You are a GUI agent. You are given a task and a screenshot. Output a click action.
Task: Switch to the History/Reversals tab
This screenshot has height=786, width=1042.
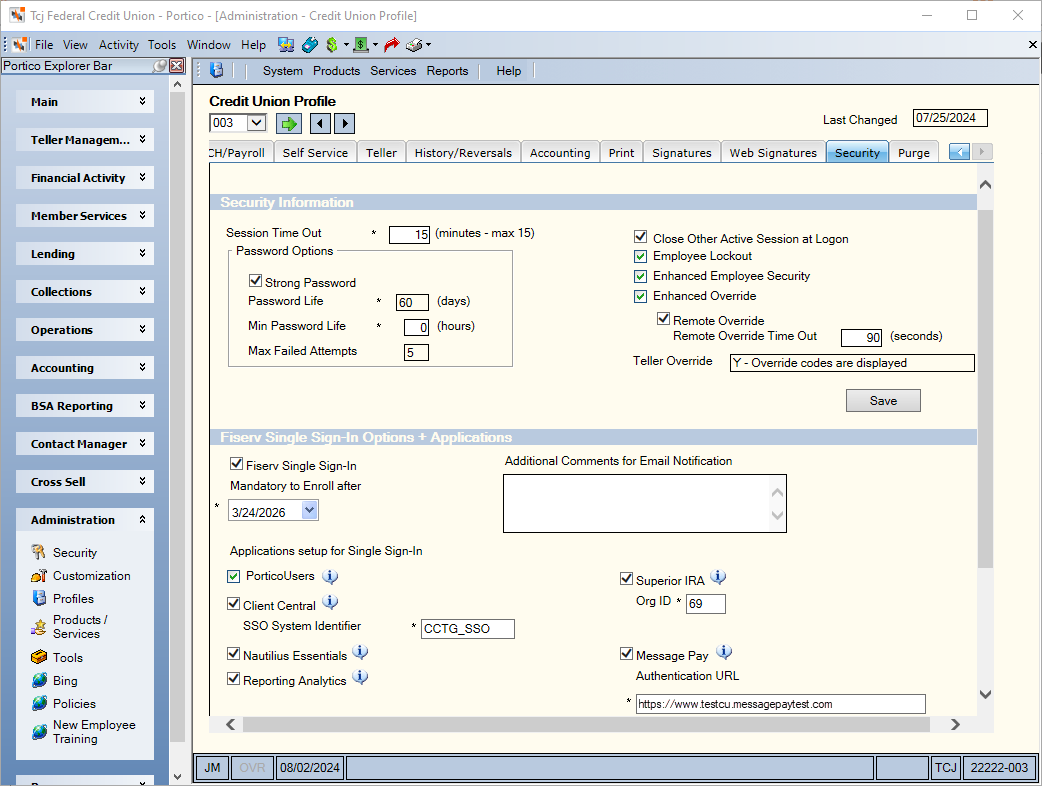pos(463,152)
